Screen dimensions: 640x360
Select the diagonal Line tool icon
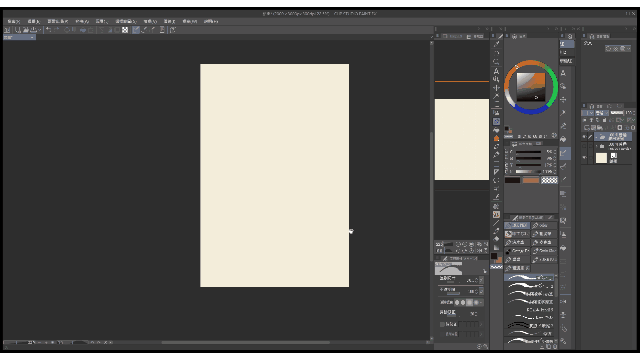(496, 223)
